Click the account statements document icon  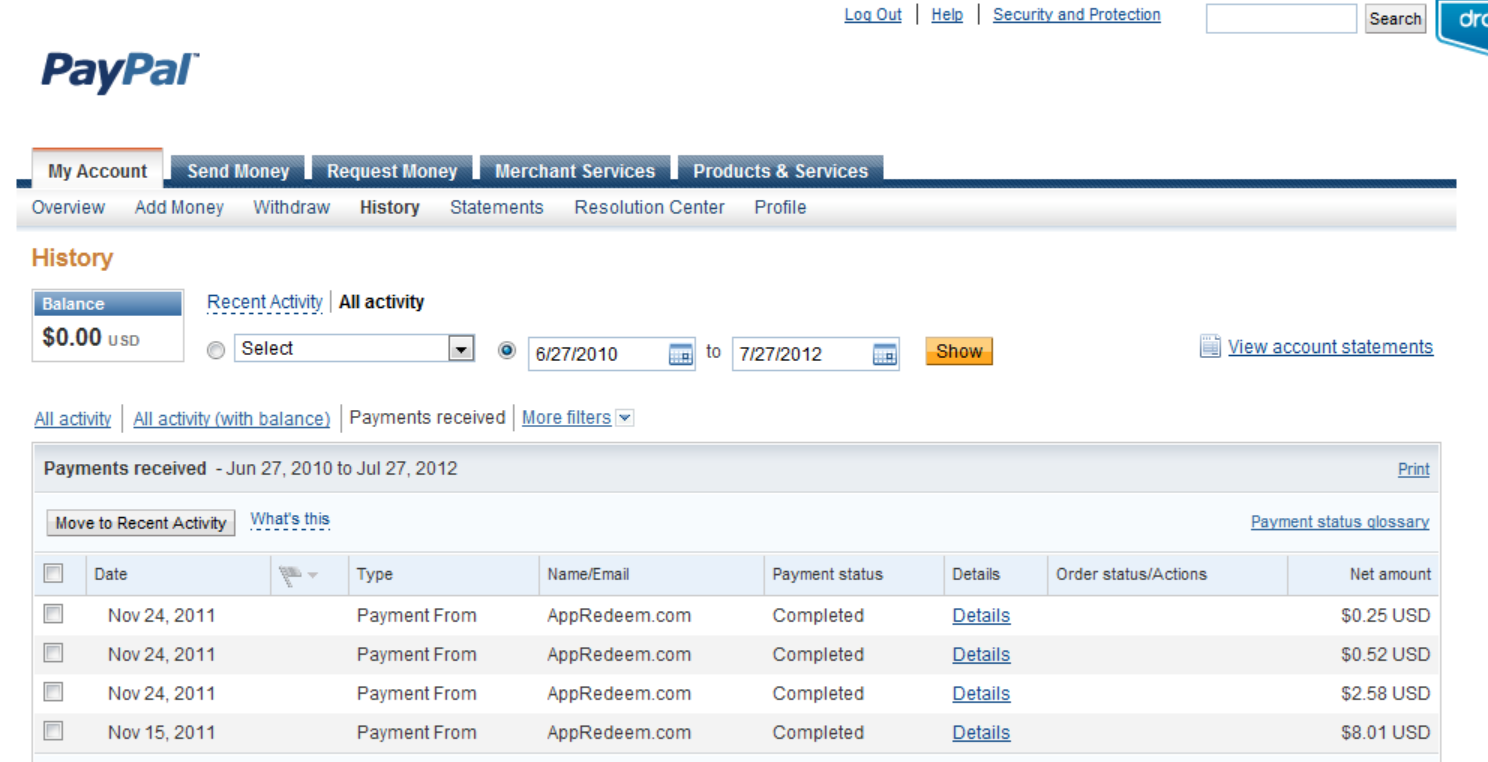click(x=1210, y=347)
